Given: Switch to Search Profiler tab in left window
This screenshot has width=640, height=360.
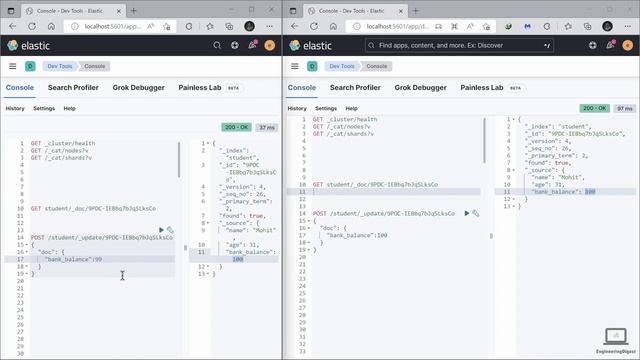Looking at the screenshot, I should pyautogui.click(x=73, y=87).
